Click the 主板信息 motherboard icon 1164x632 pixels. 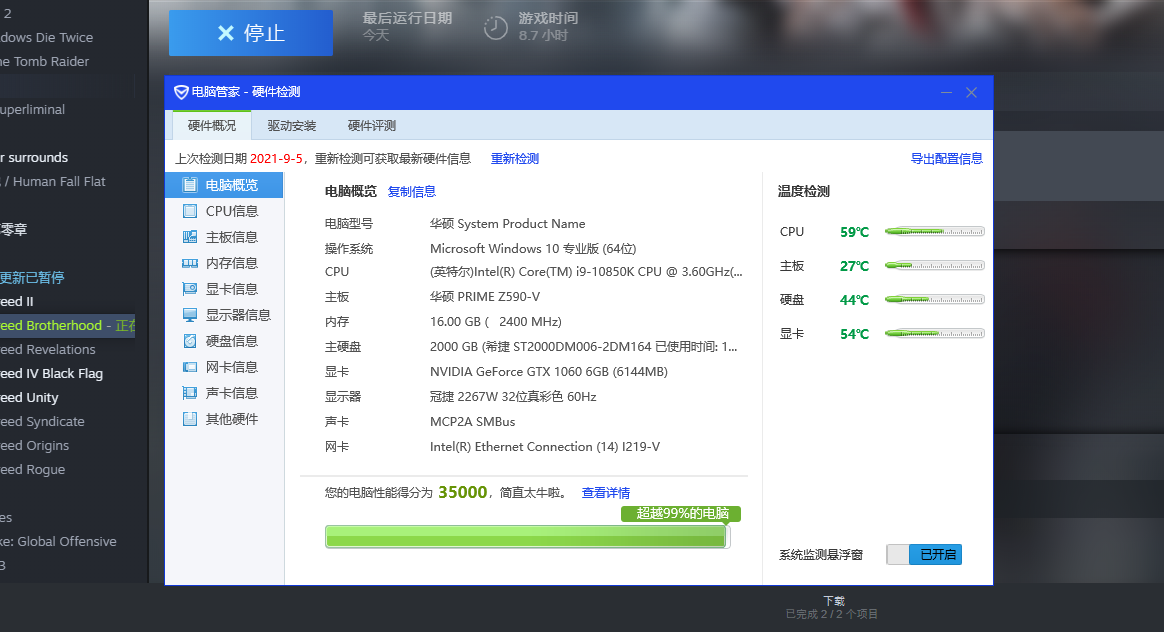point(190,237)
